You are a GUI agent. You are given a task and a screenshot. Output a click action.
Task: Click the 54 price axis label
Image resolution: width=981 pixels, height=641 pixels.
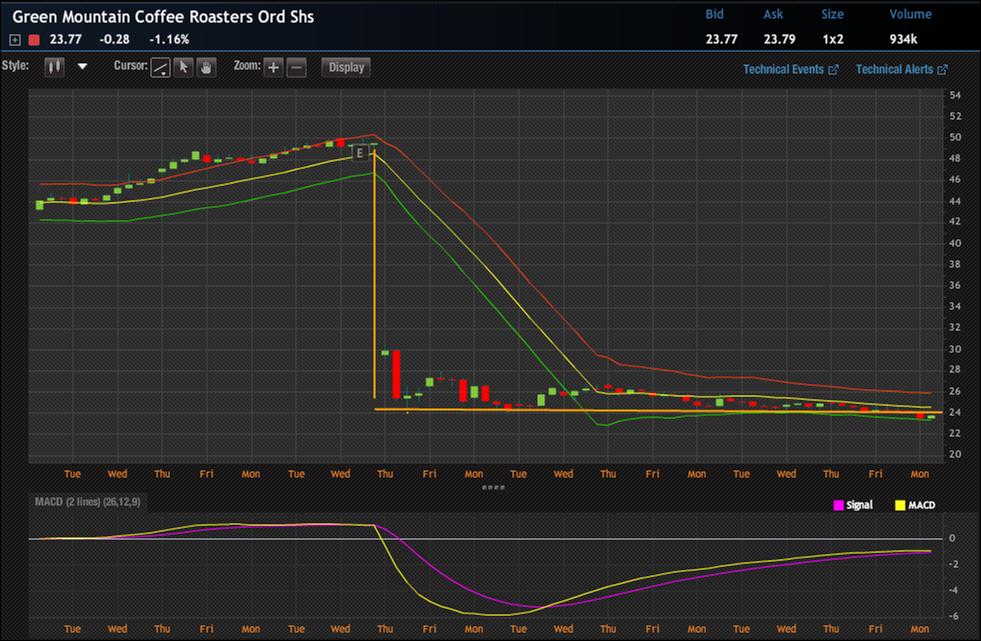(x=955, y=95)
